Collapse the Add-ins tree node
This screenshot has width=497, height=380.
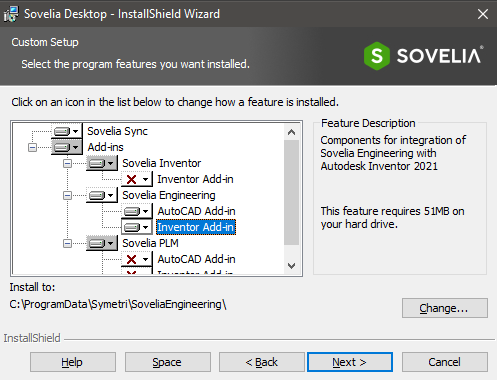(32, 147)
